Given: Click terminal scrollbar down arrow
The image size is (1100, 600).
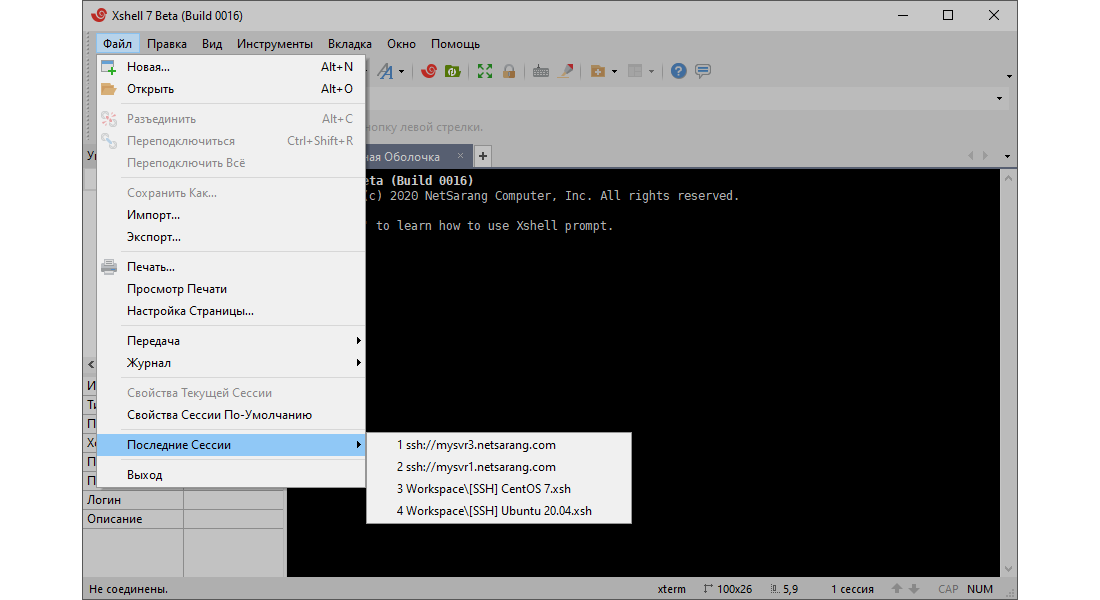Looking at the screenshot, I should click(x=1008, y=569).
